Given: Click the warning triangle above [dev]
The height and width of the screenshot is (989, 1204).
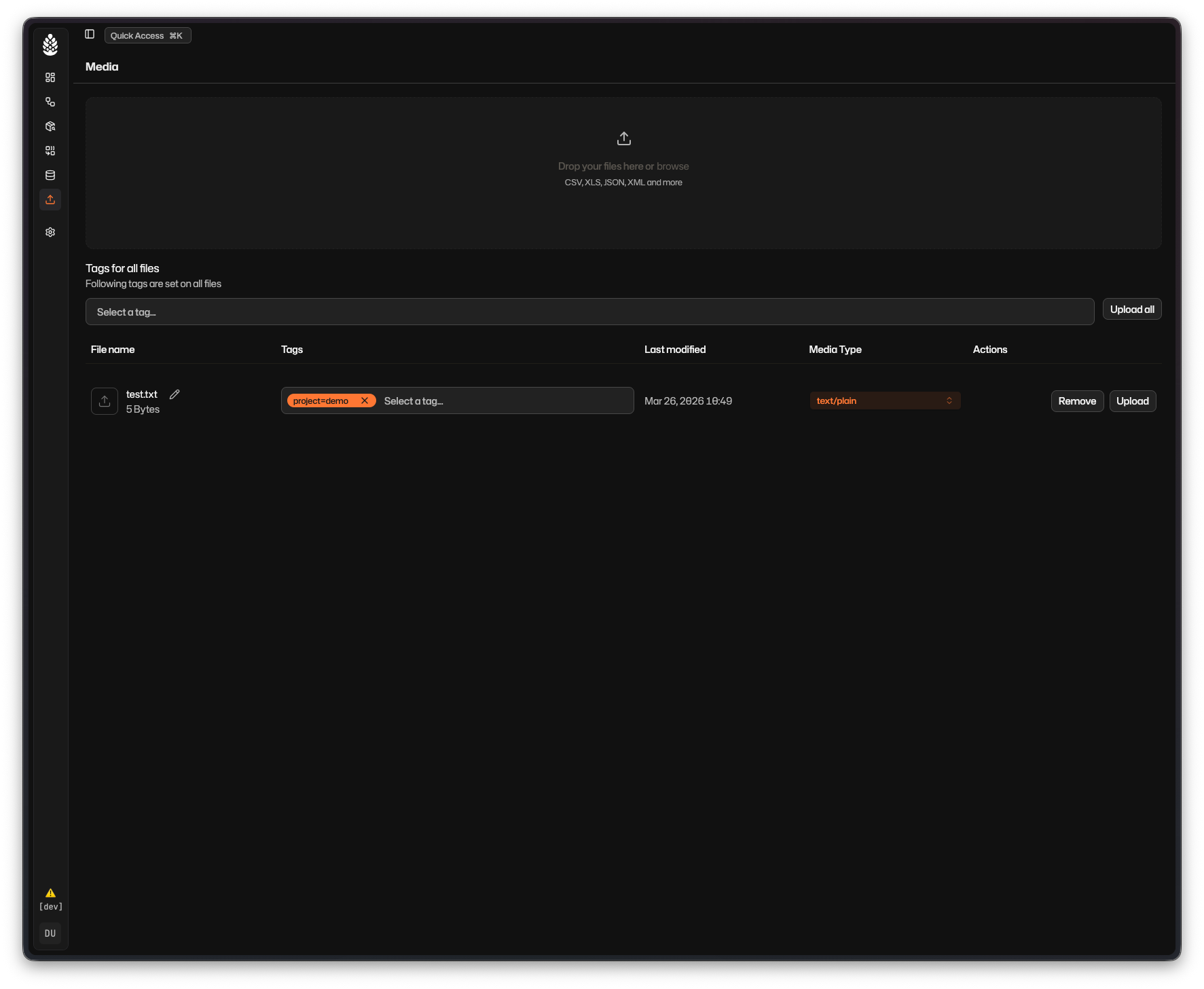Looking at the screenshot, I should coord(50,893).
